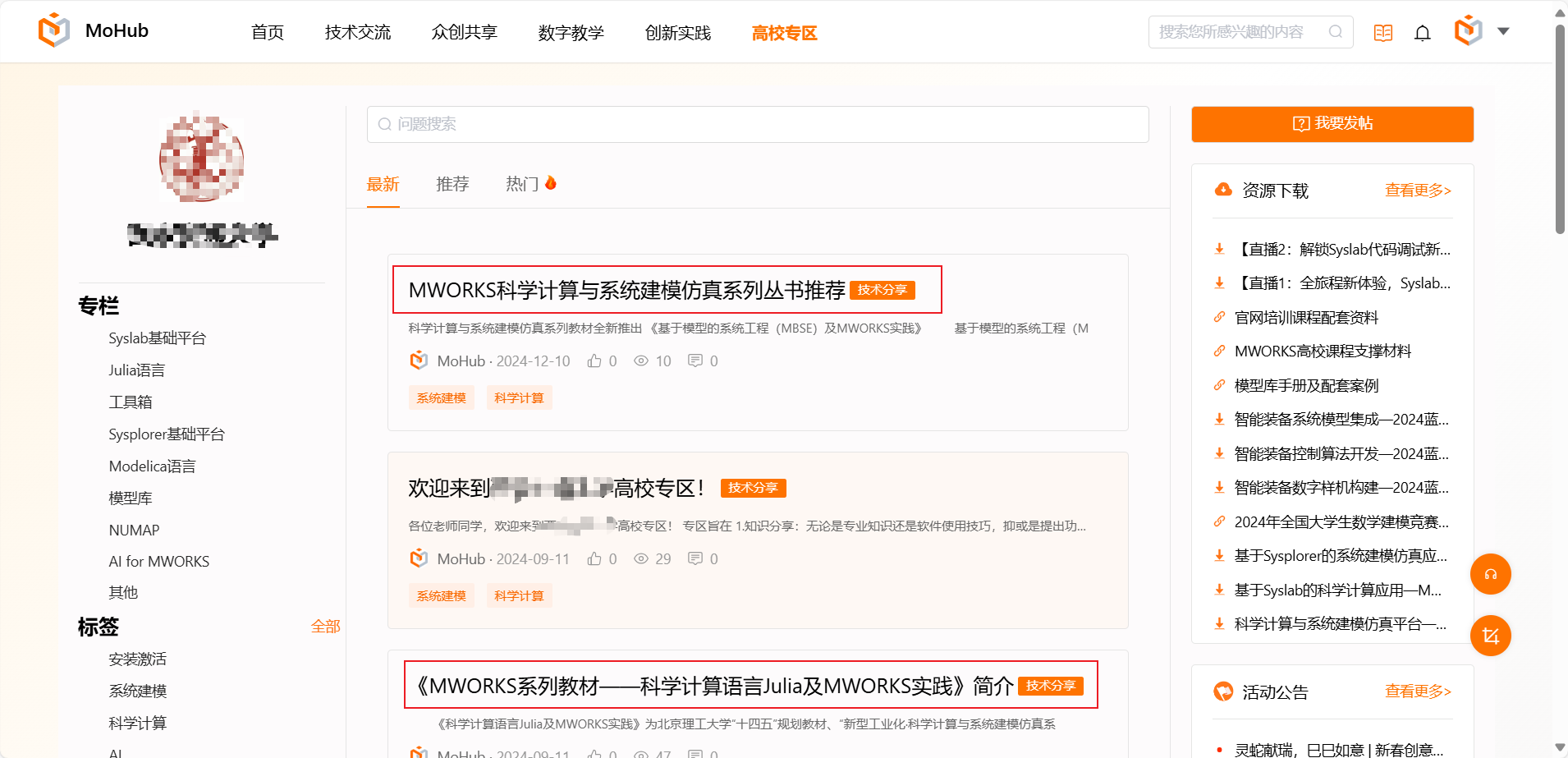This screenshot has height=758, width=1568.
Task: Click 科学计算 tag on 欢迎来到高校专区 post
Action: 519,596
